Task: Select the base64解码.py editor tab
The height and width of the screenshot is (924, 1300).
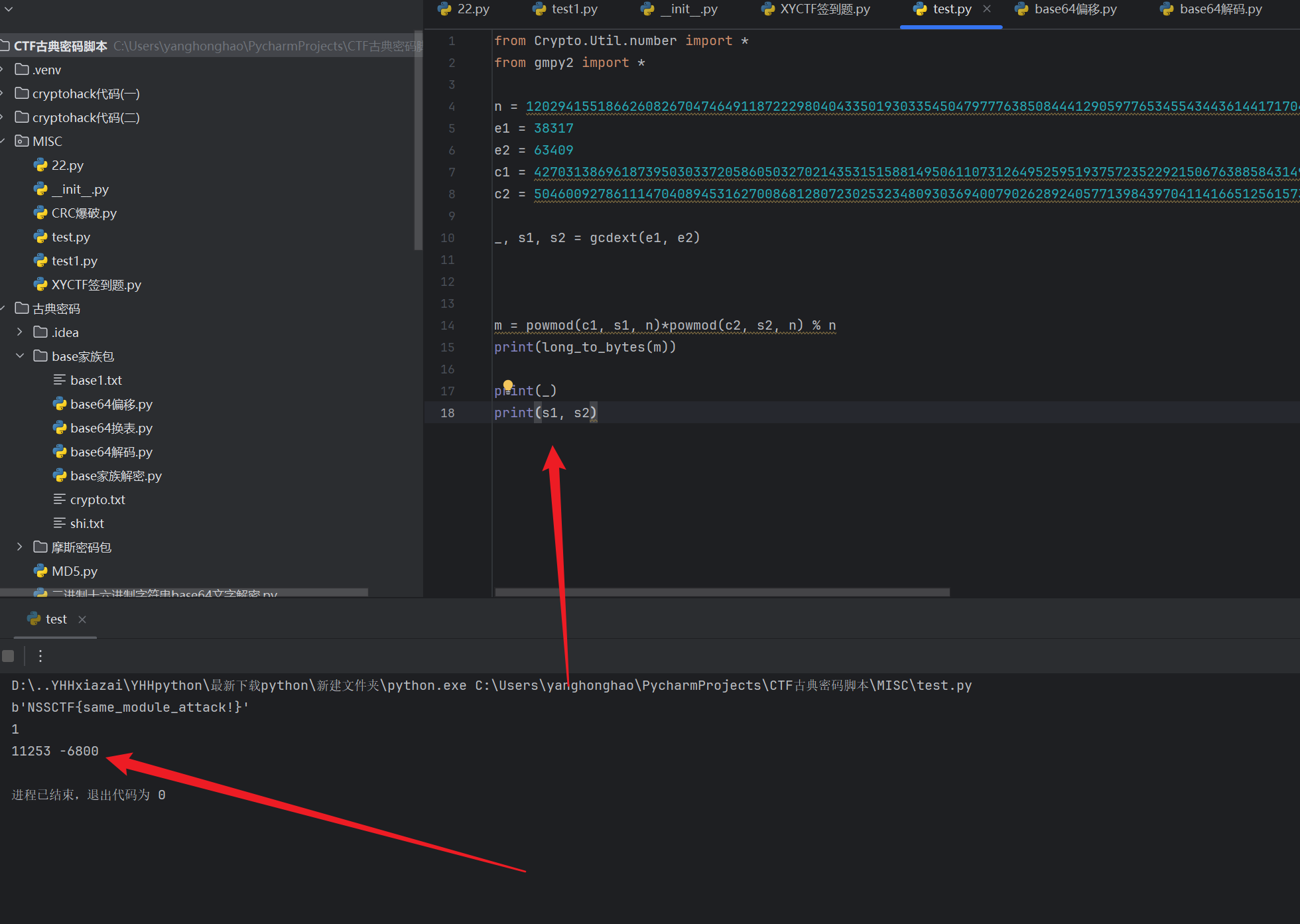Action: [1211, 9]
